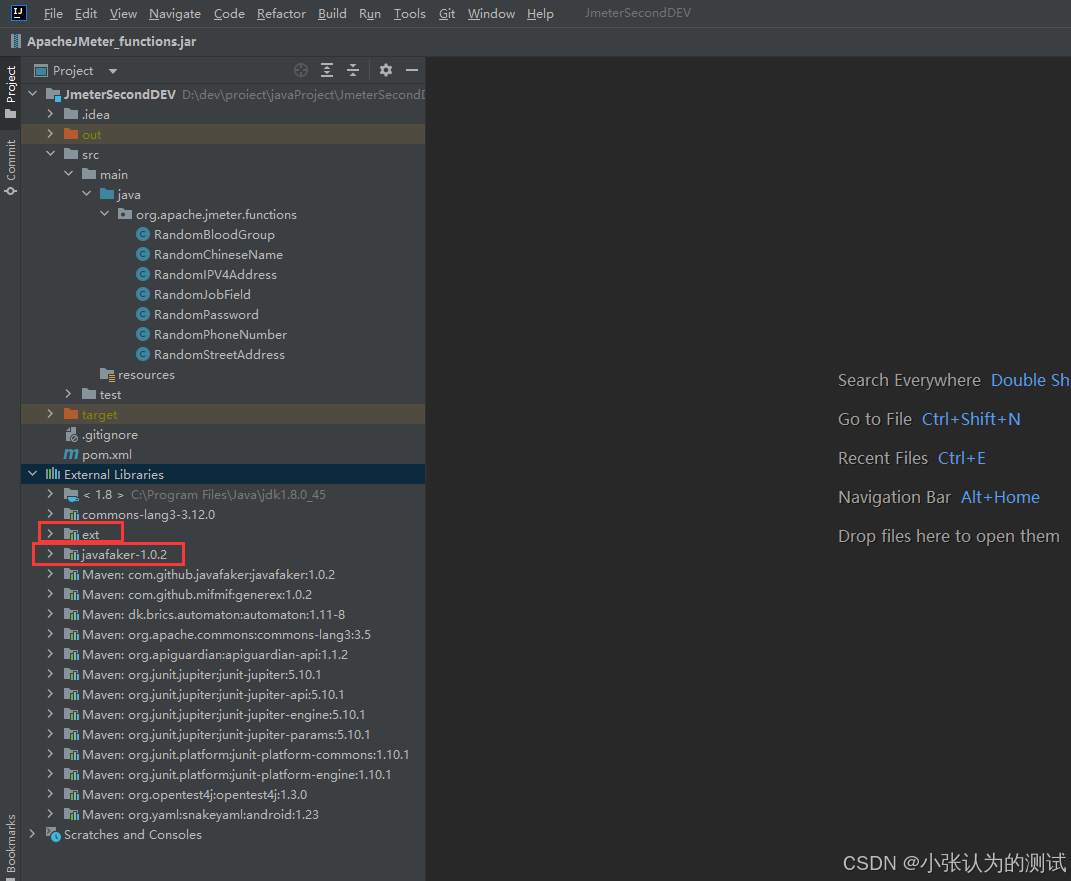Open the Edit menu

click(86, 14)
